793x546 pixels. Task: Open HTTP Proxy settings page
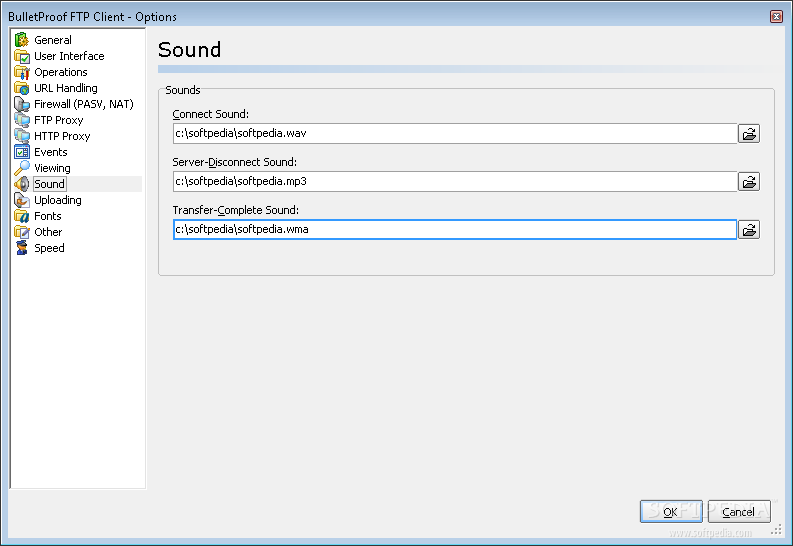pos(62,136)
